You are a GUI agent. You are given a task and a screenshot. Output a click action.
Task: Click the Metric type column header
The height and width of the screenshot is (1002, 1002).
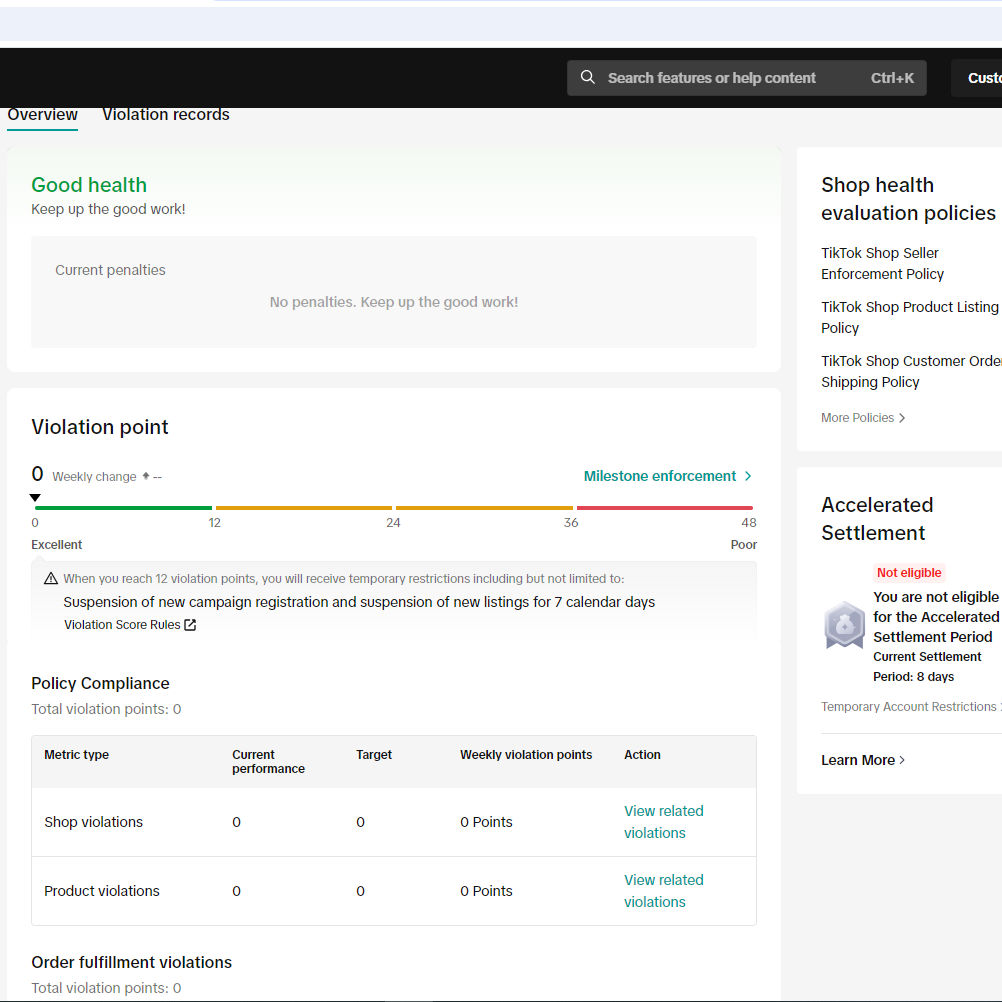point(76,755)
